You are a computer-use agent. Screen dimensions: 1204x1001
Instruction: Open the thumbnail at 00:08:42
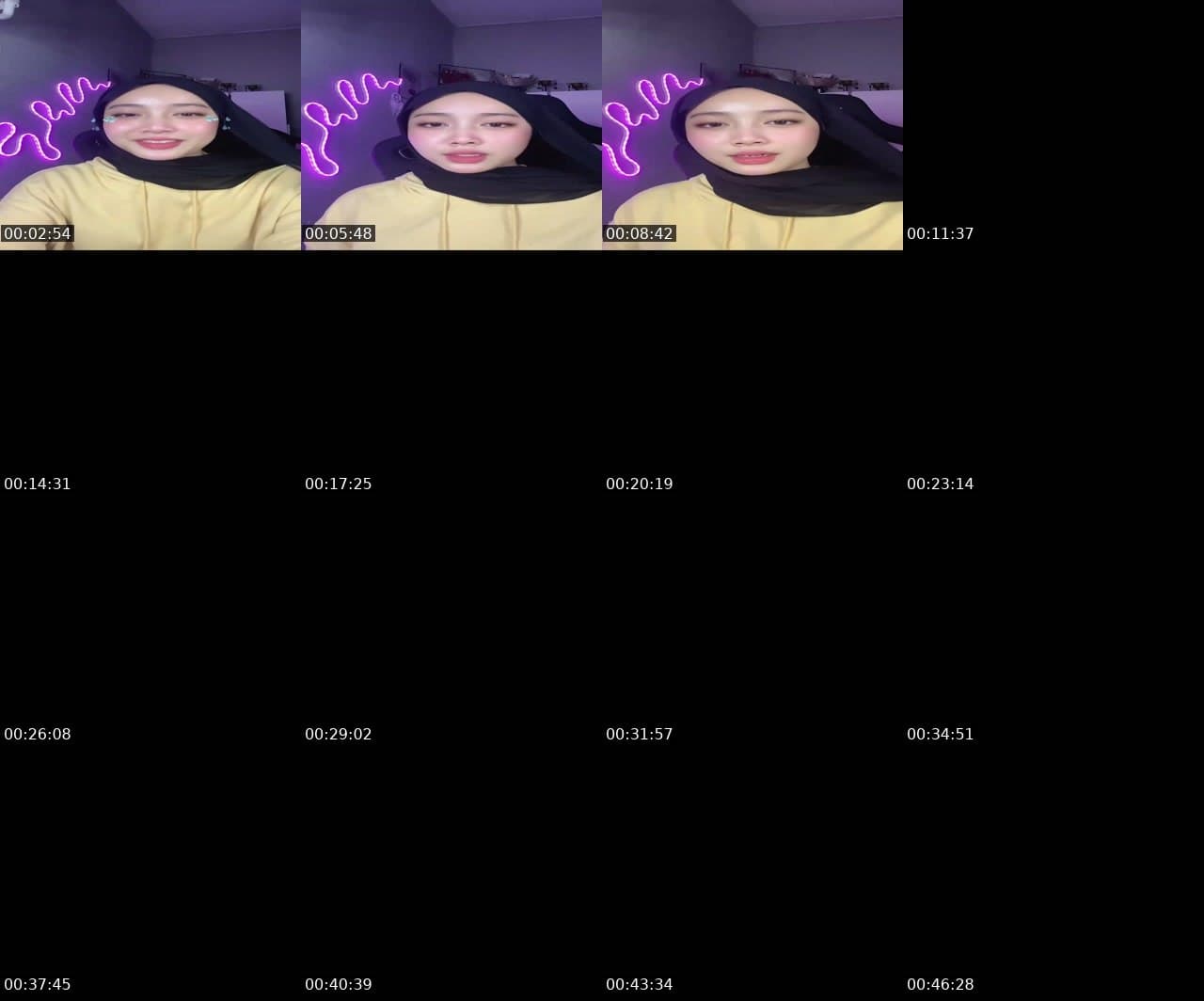pyautogui.click(x=752, y=125)
